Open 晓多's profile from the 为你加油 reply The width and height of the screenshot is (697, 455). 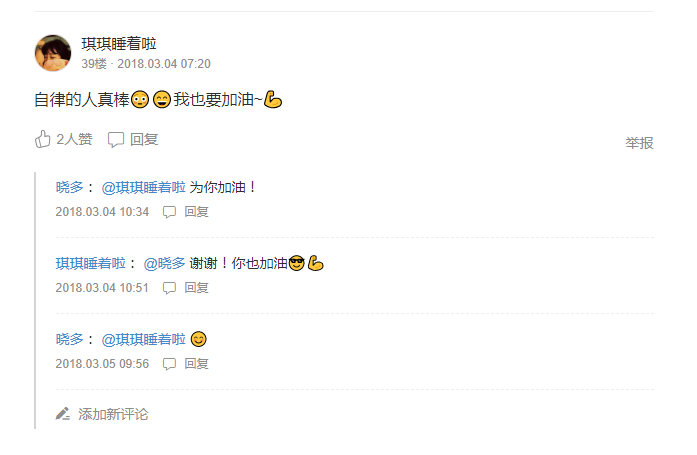click(x=69, y=188)
